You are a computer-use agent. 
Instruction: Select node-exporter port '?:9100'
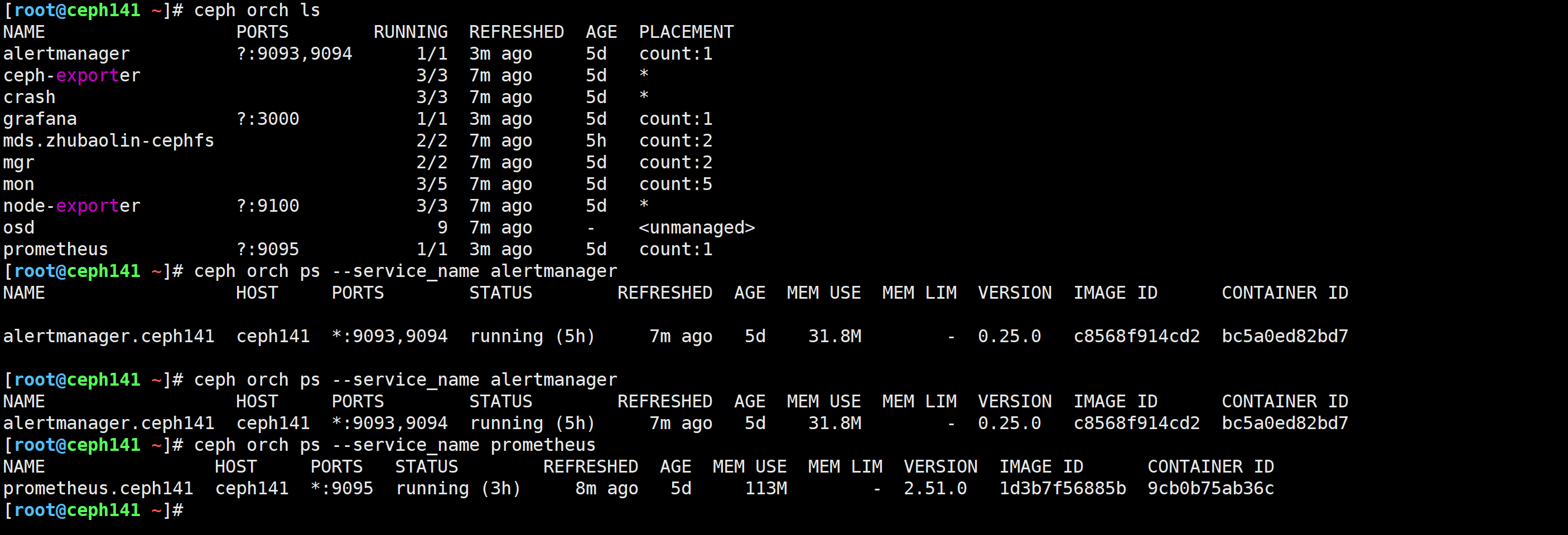tap(268, 206)
